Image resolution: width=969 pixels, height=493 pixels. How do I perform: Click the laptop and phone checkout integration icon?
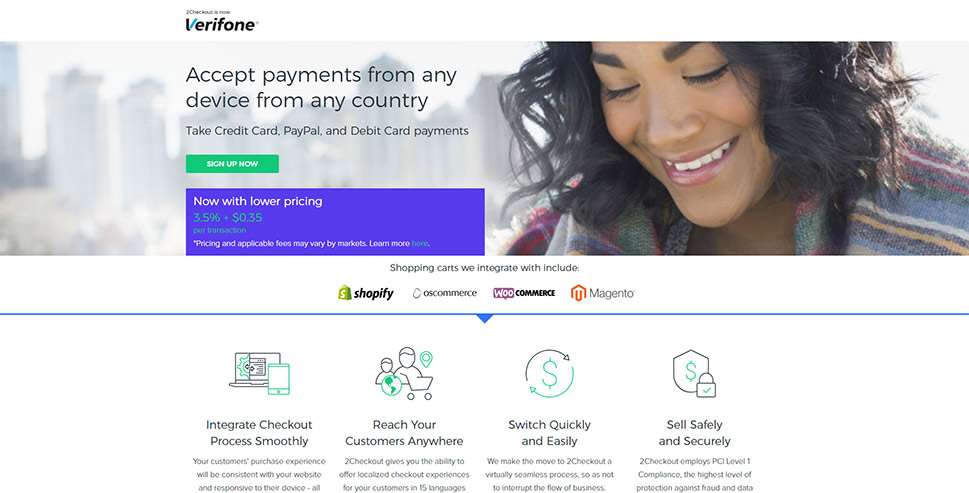[x=259, y=373]
